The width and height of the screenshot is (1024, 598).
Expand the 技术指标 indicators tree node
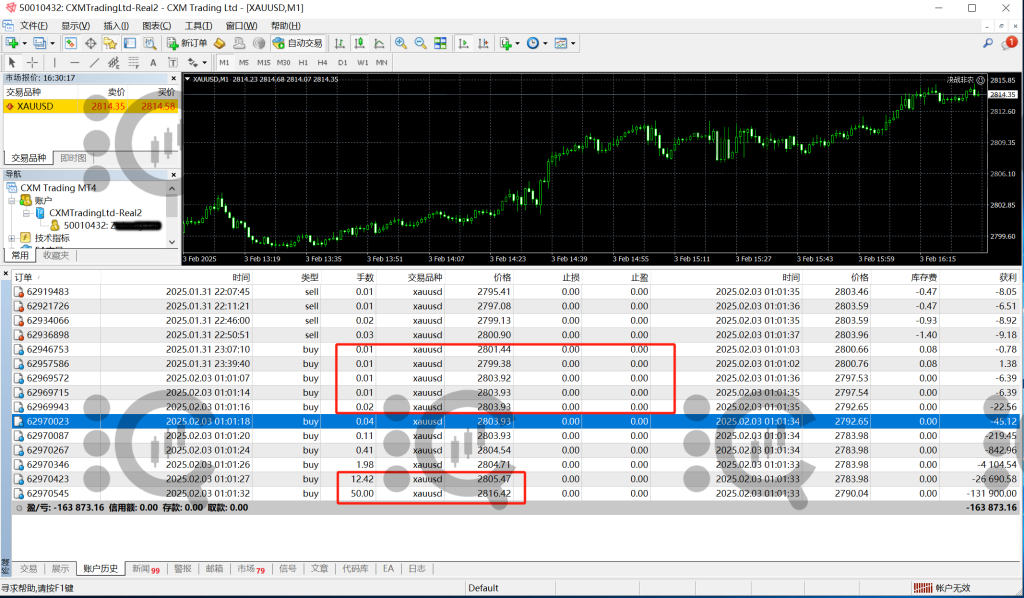point(11,238)
